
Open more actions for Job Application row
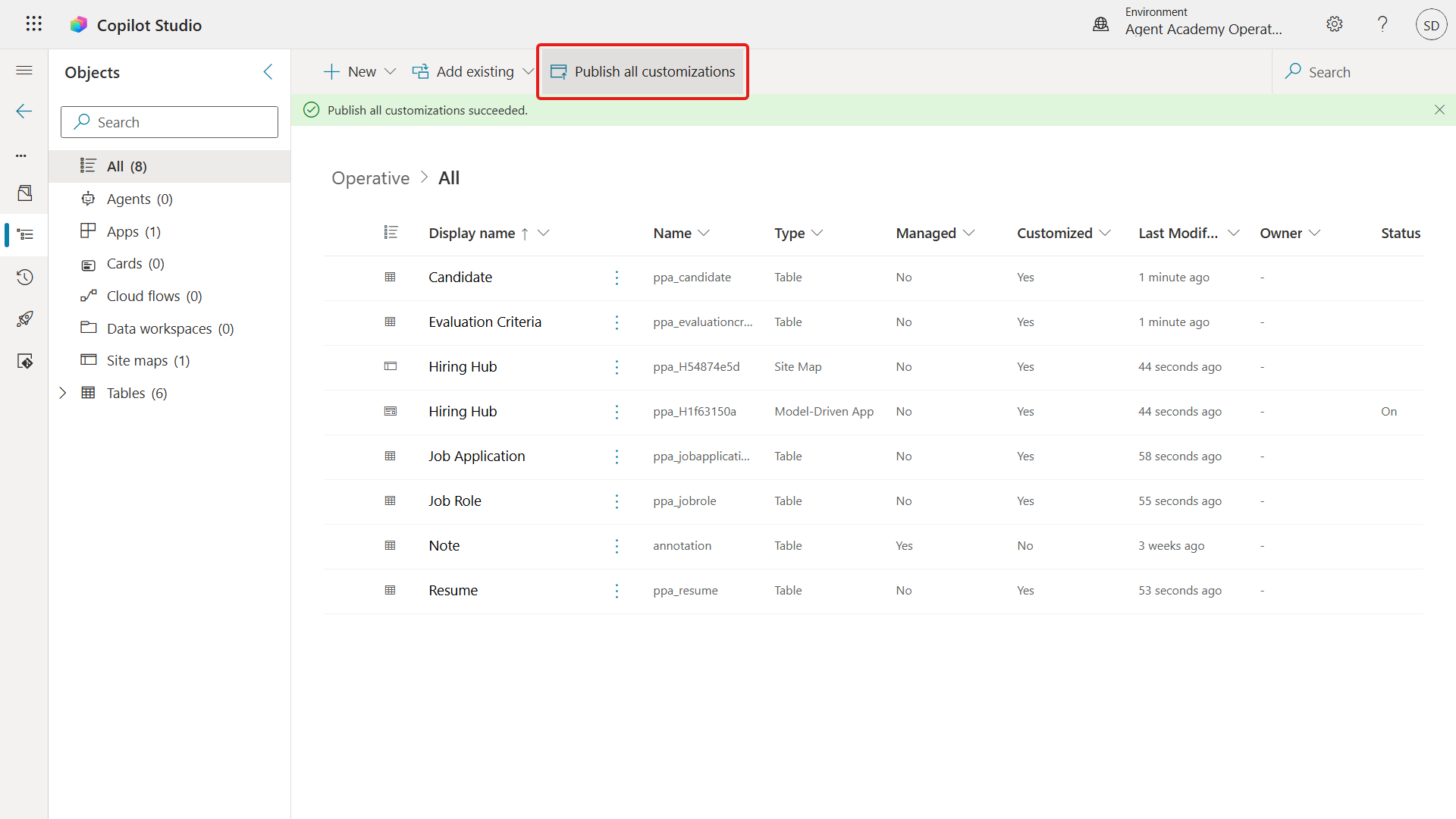[617, 457]
